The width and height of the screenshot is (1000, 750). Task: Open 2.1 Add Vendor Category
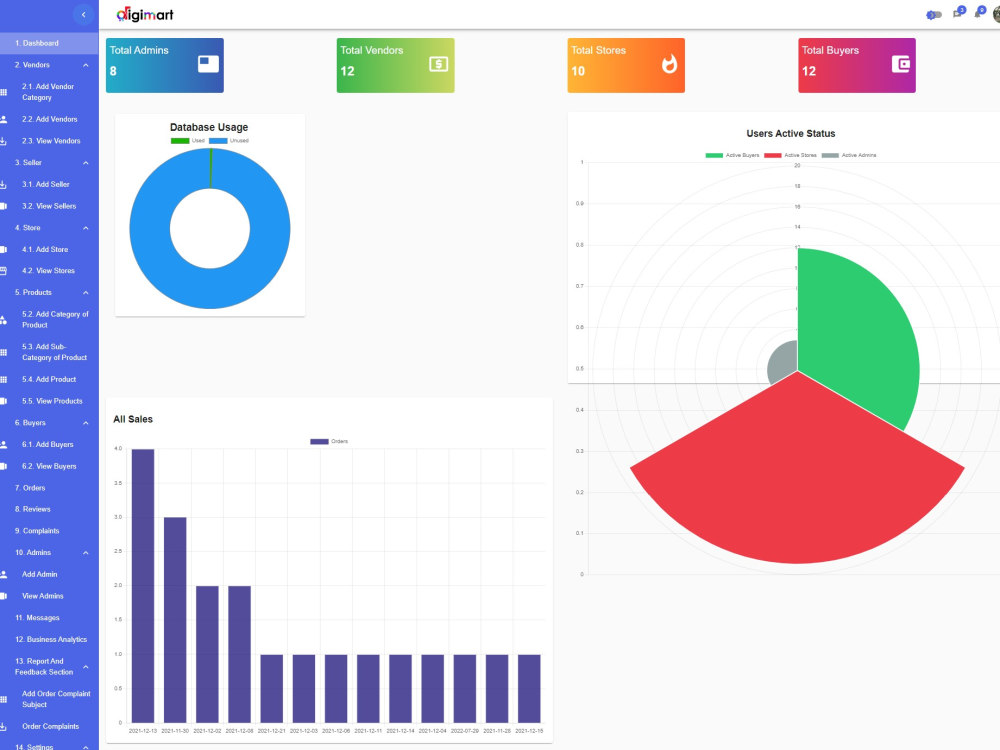(x=49, y=92)
